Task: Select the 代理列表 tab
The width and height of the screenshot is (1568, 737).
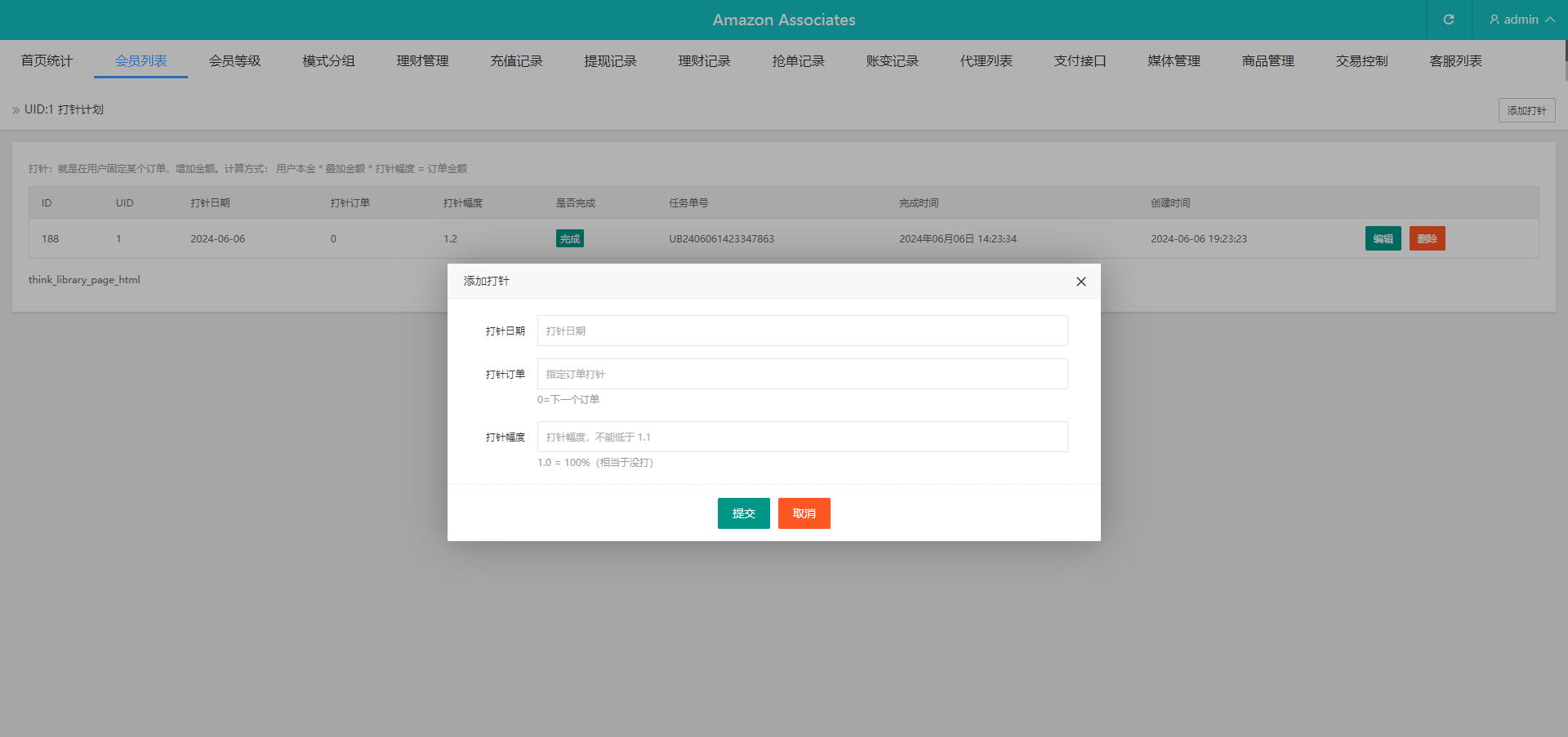Action: [986, 61]
